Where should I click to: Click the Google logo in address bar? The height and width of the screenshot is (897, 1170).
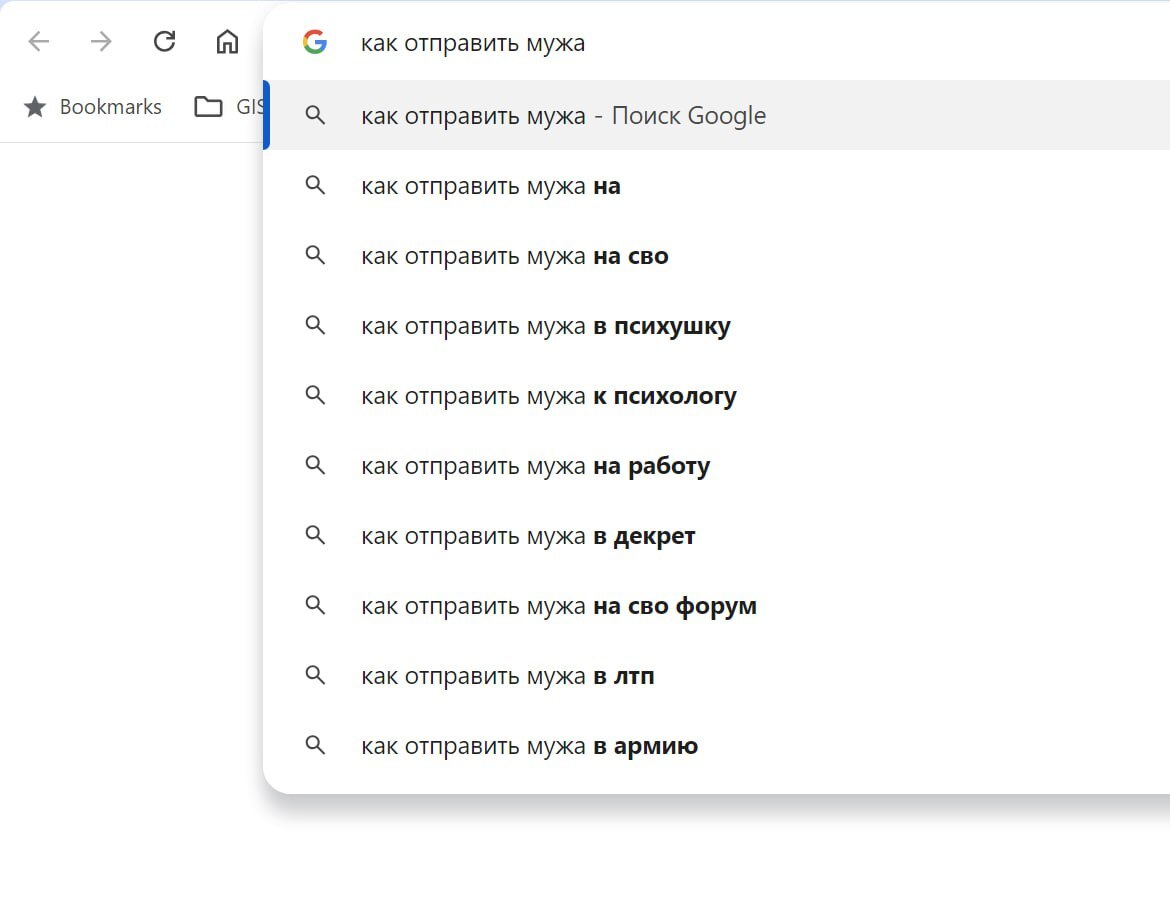pos(315,42)
